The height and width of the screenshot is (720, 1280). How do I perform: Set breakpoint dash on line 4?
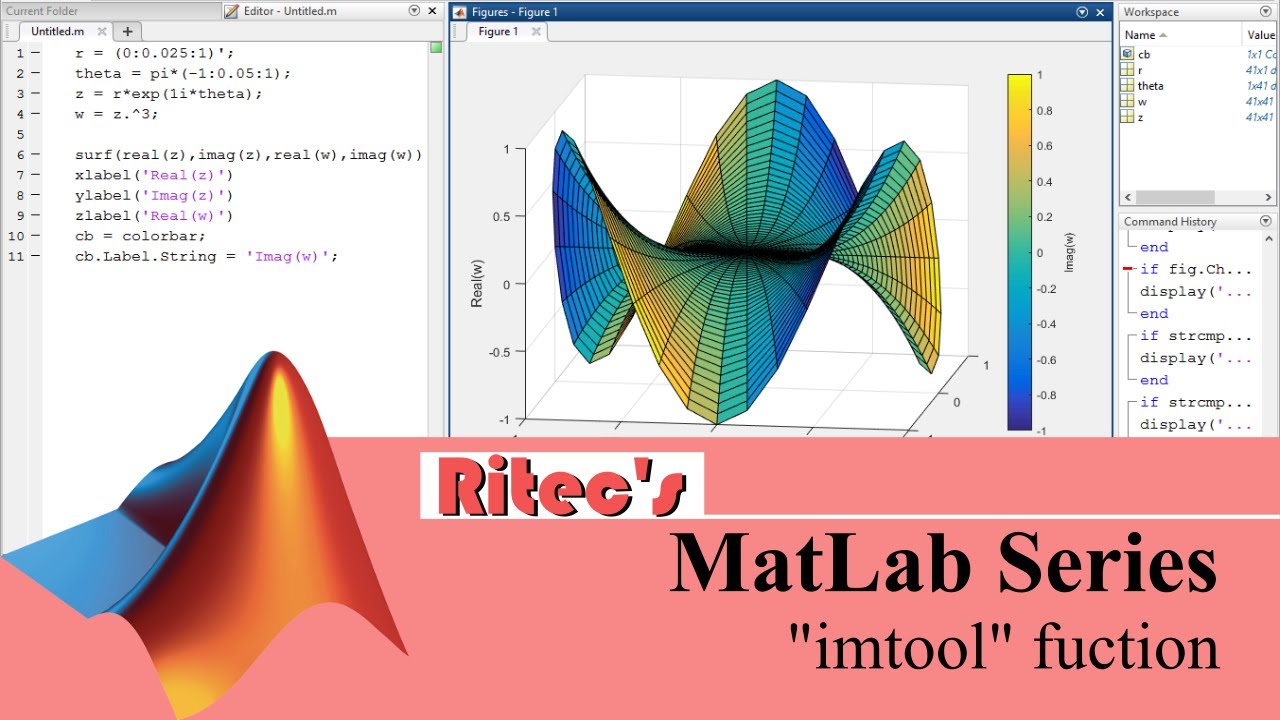click(x=35, y=113)
